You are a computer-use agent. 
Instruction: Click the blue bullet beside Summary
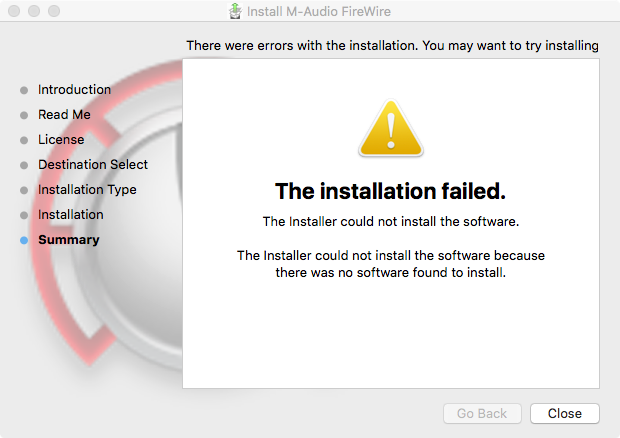click(x=24, y=240)
